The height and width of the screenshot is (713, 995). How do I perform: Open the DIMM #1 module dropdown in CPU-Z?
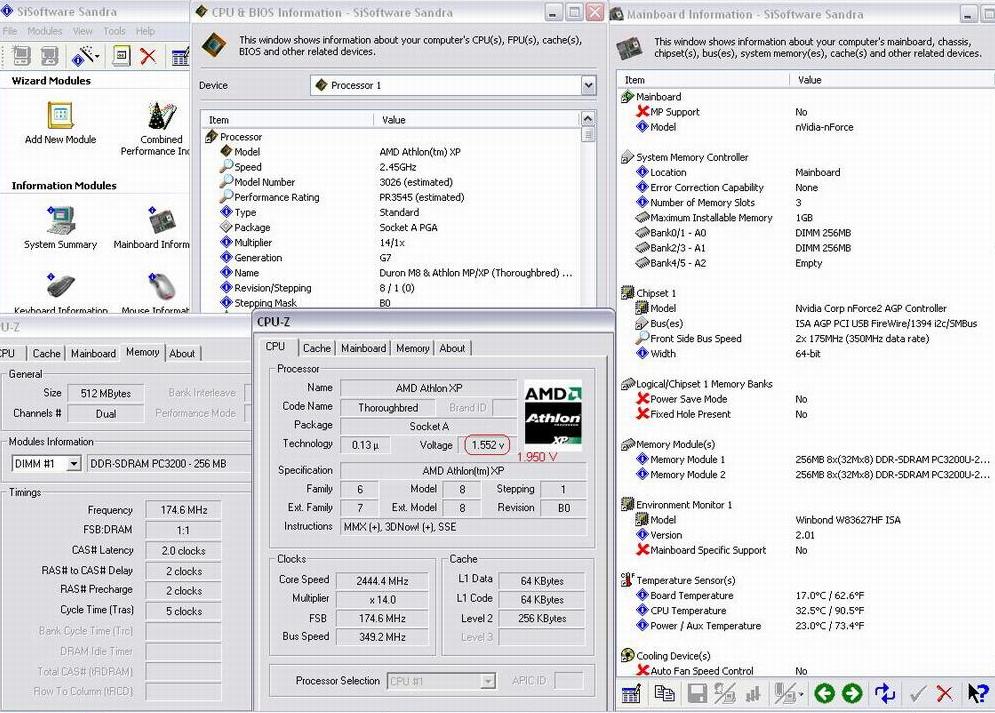coord(74,464)
